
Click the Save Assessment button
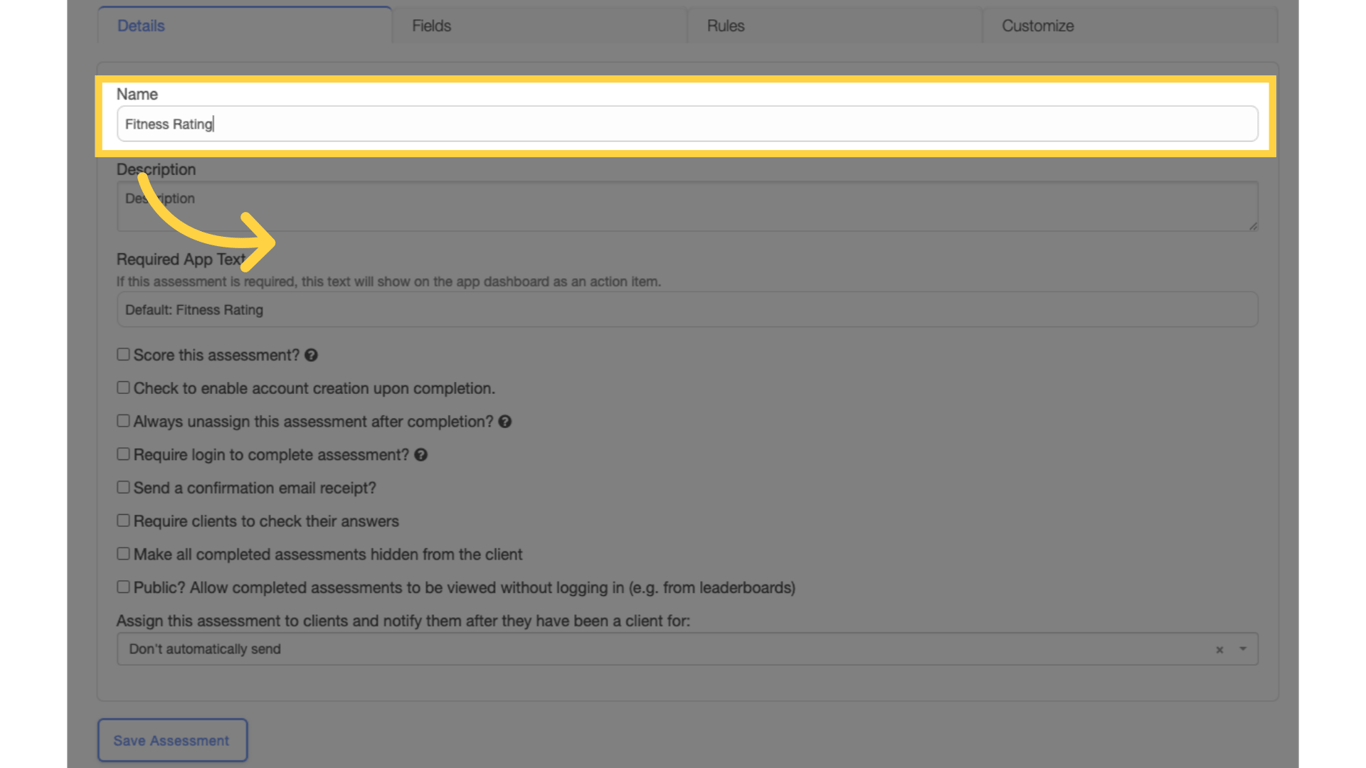coord(172,740)
